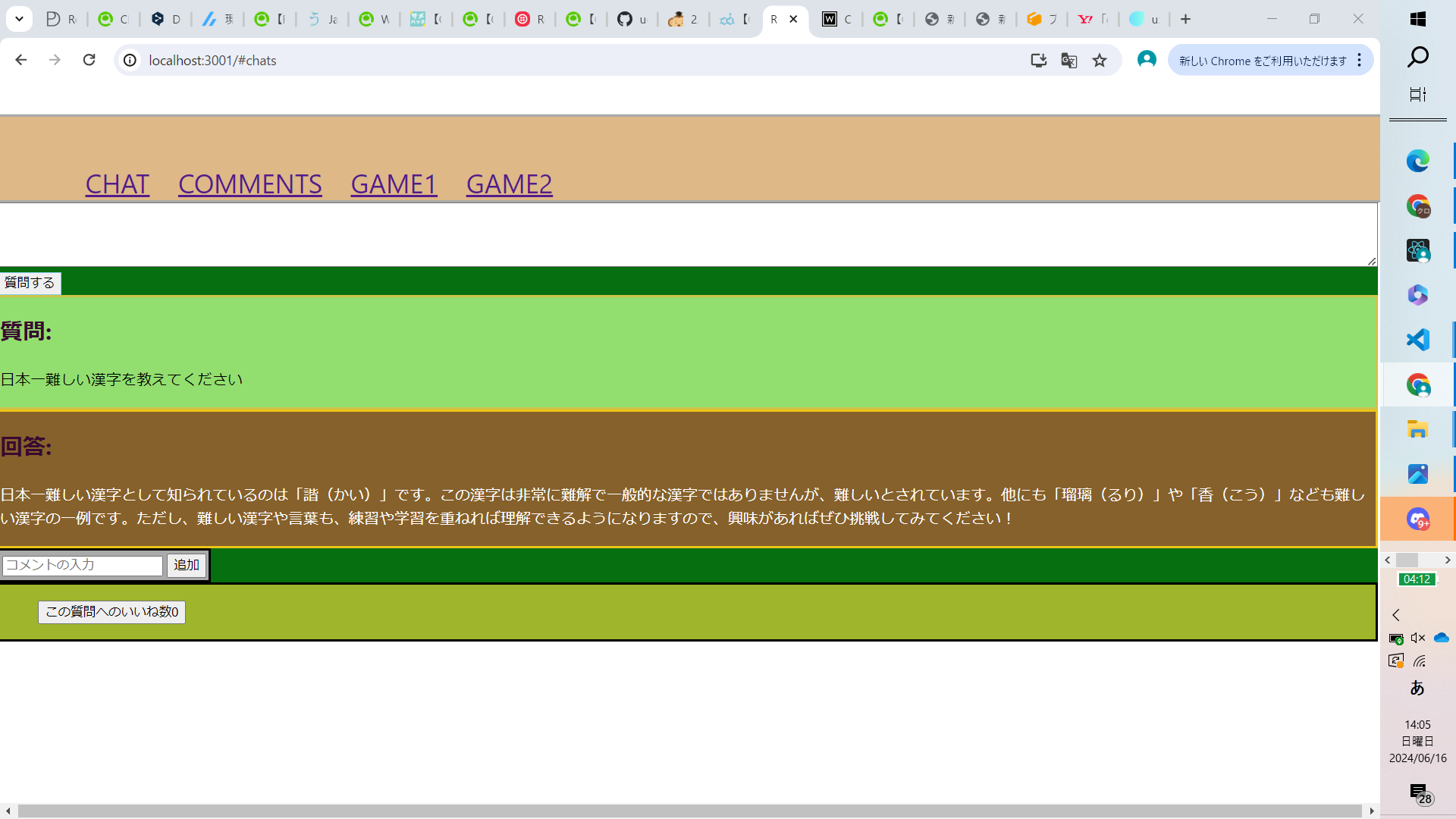Switch to the GitHub browser tab
The image size is (1456, 819).
(x=631, y=19)
